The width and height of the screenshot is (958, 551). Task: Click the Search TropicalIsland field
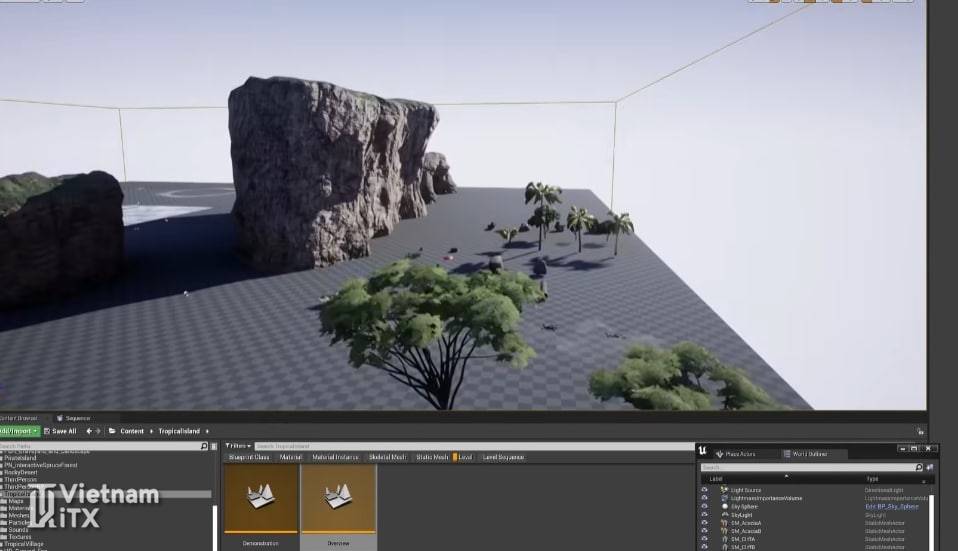point(474,447)
